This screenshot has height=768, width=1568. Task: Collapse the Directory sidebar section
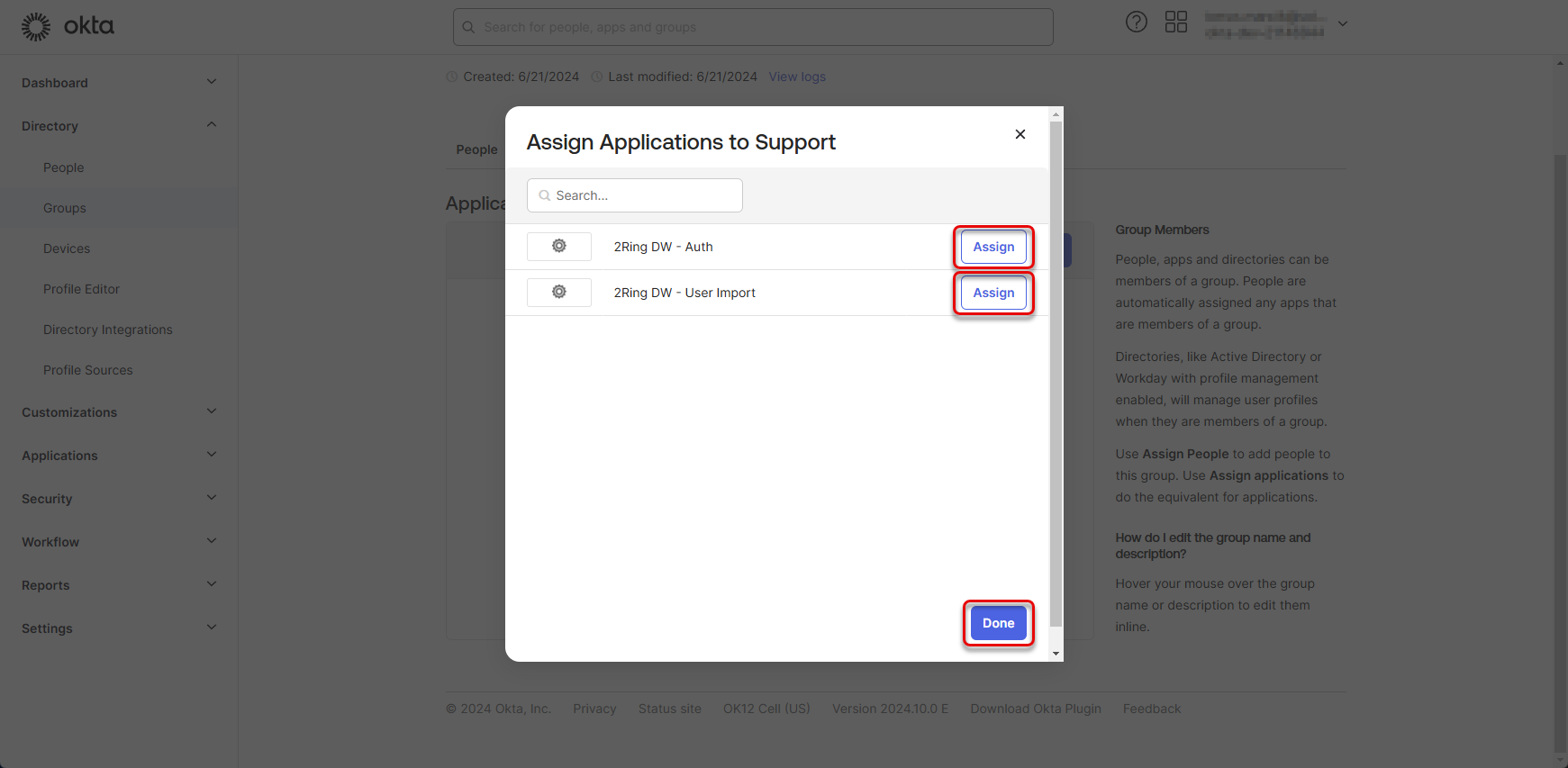click(x=211, y=125)
